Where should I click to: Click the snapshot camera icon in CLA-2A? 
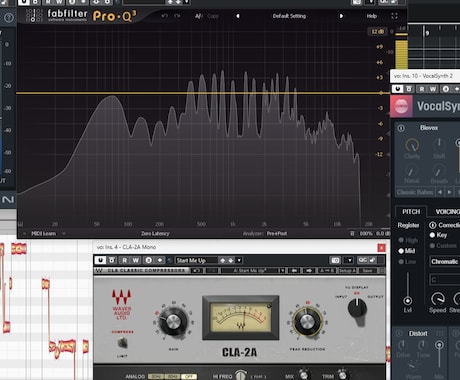336,260
